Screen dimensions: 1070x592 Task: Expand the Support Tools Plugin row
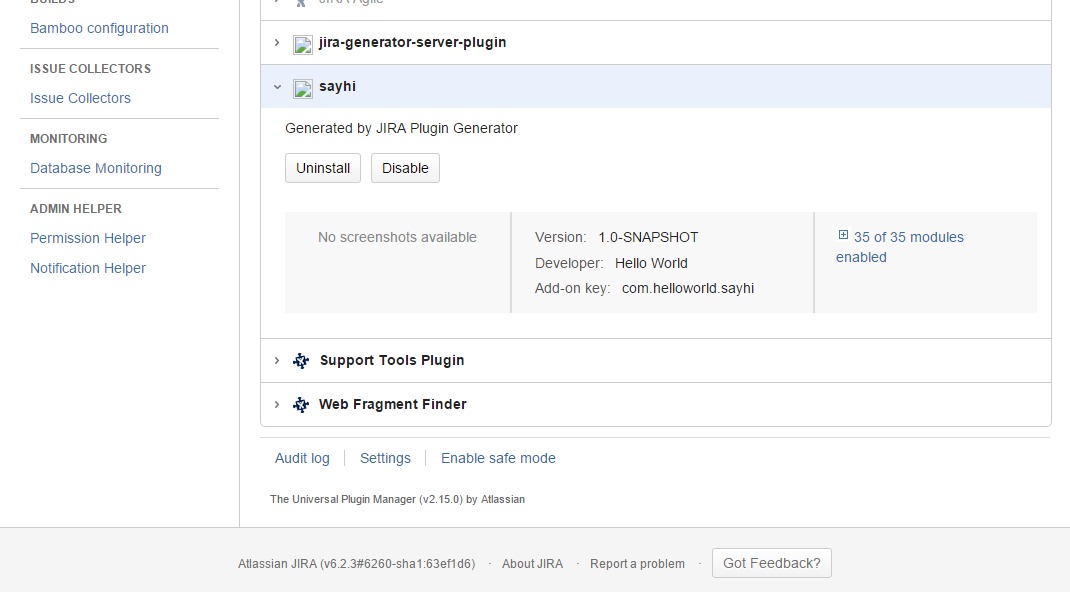point(277,360)
